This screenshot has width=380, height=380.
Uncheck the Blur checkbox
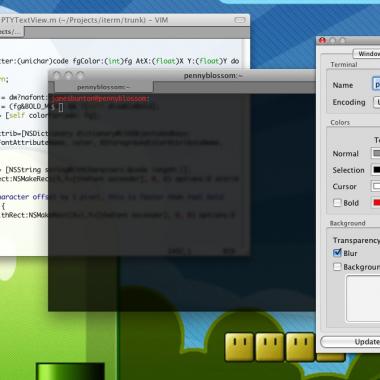tap(337, 253)
